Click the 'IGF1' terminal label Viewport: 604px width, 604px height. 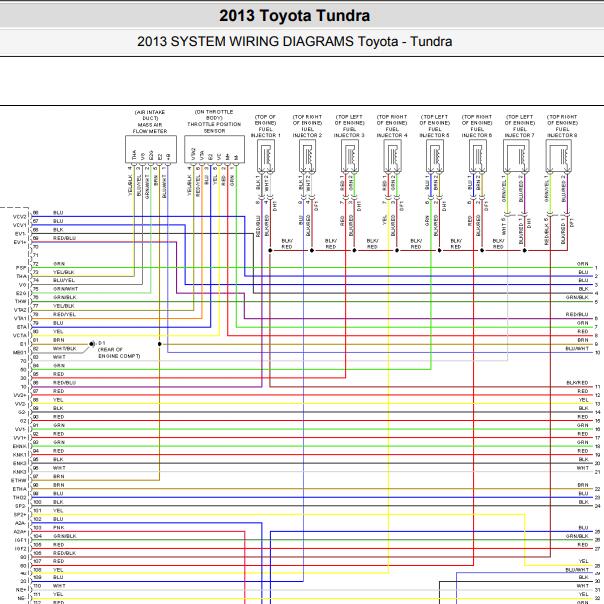tap(20, 540)
